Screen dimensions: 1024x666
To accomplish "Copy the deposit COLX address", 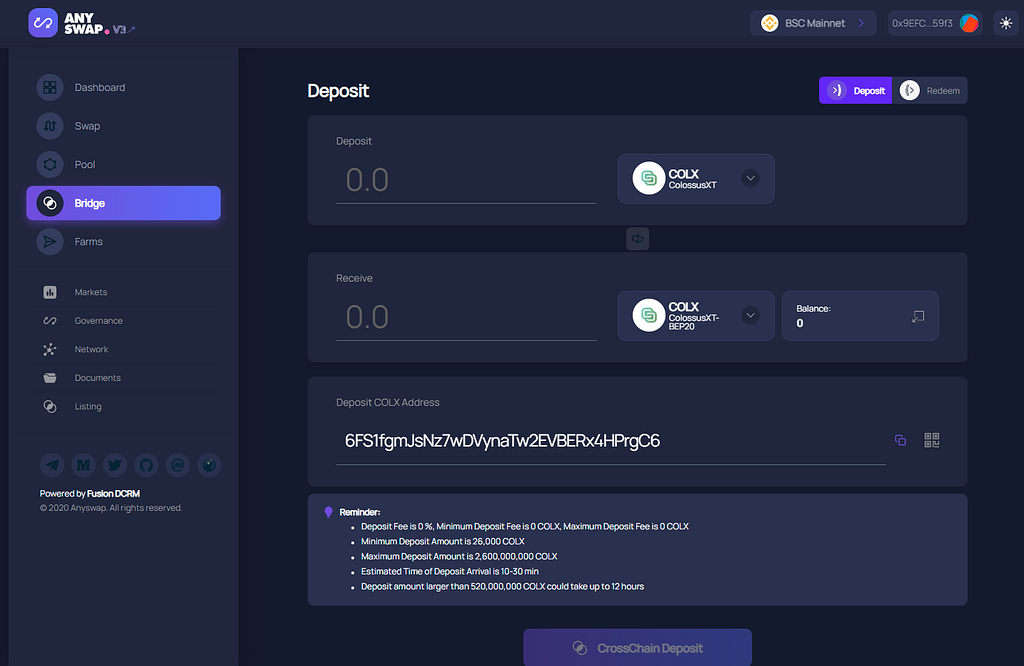I will click(x=901, y=440).
